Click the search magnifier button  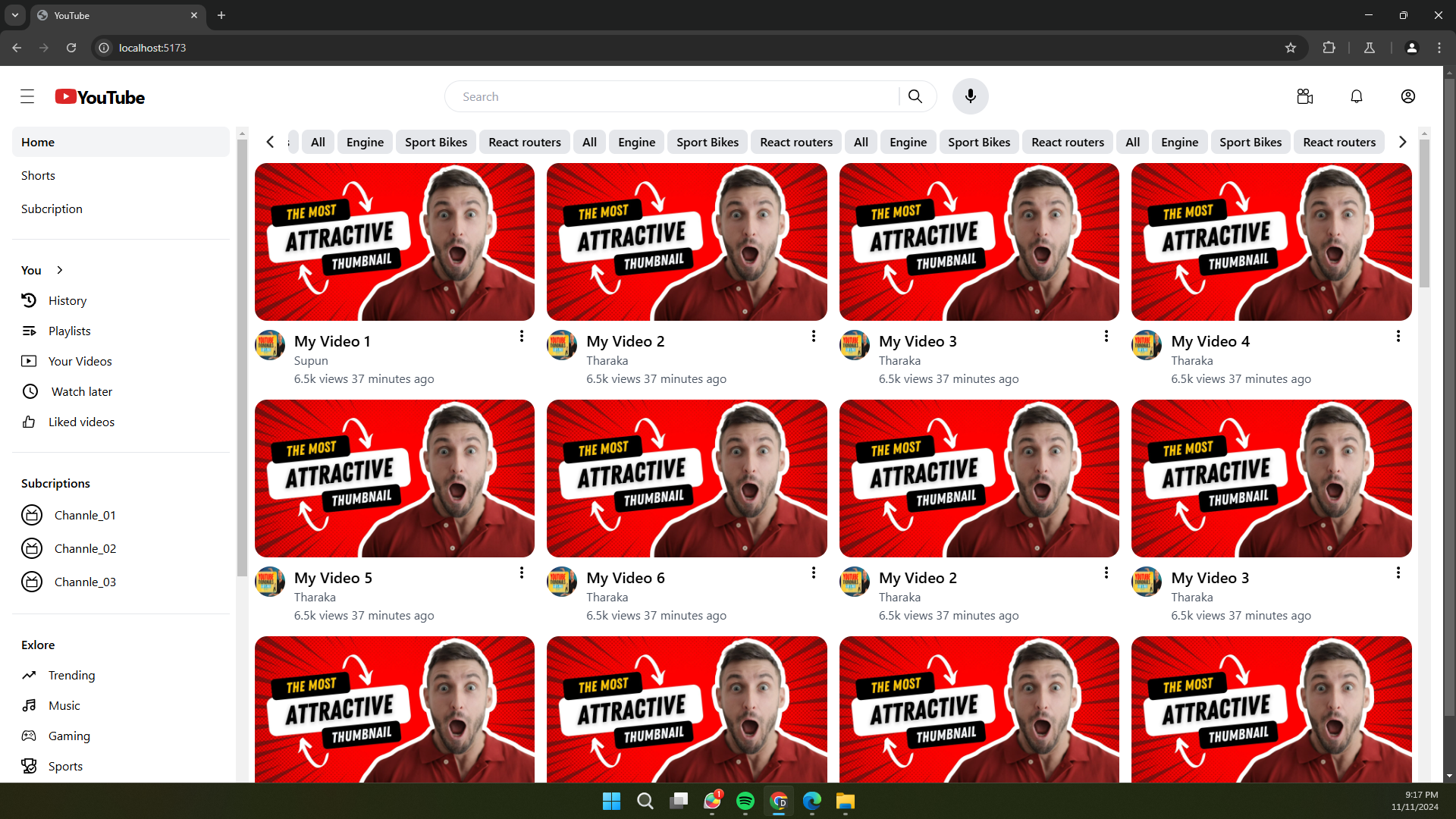pos(915,96)
